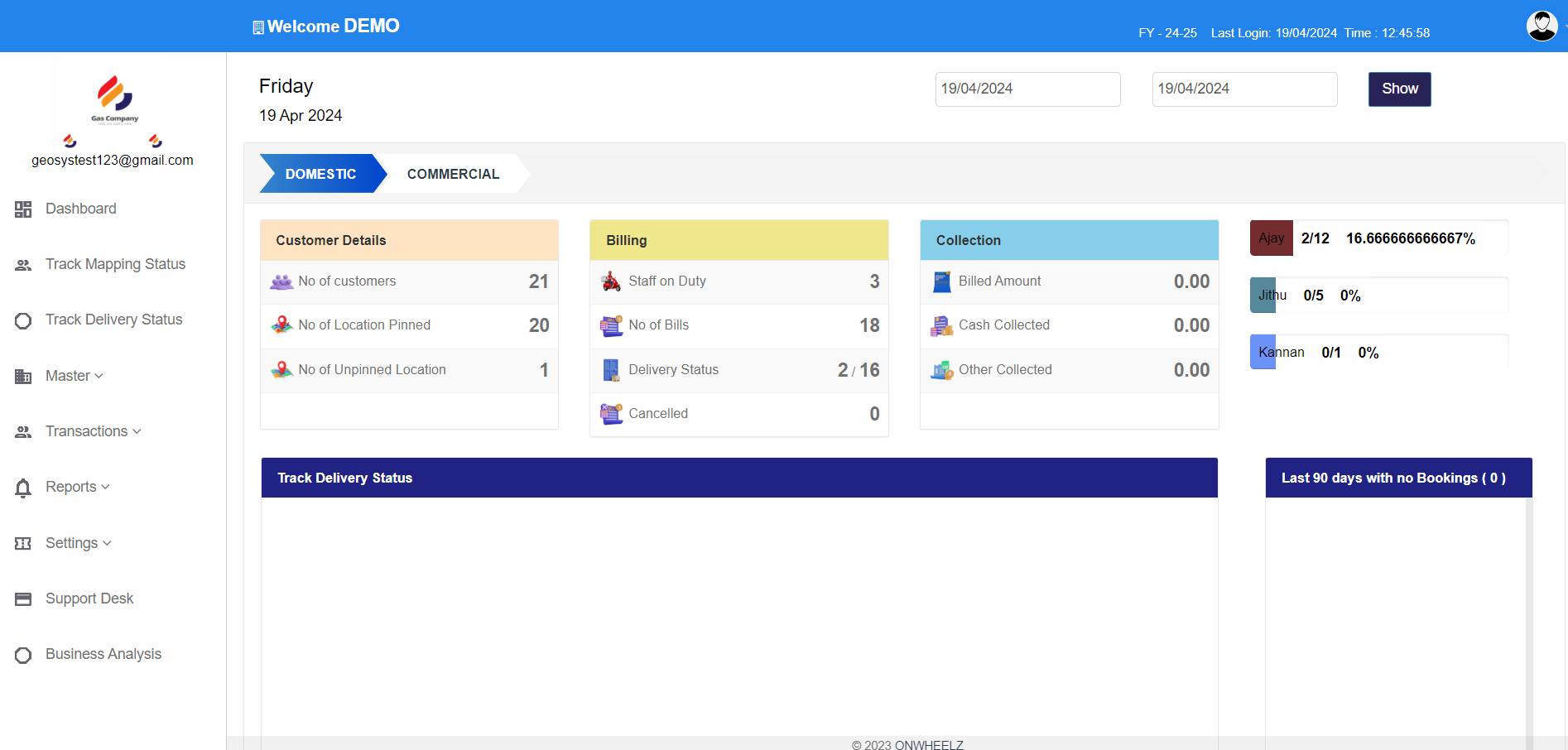
Task: Click the Cash Collected icon
Action: pos(941,326)
